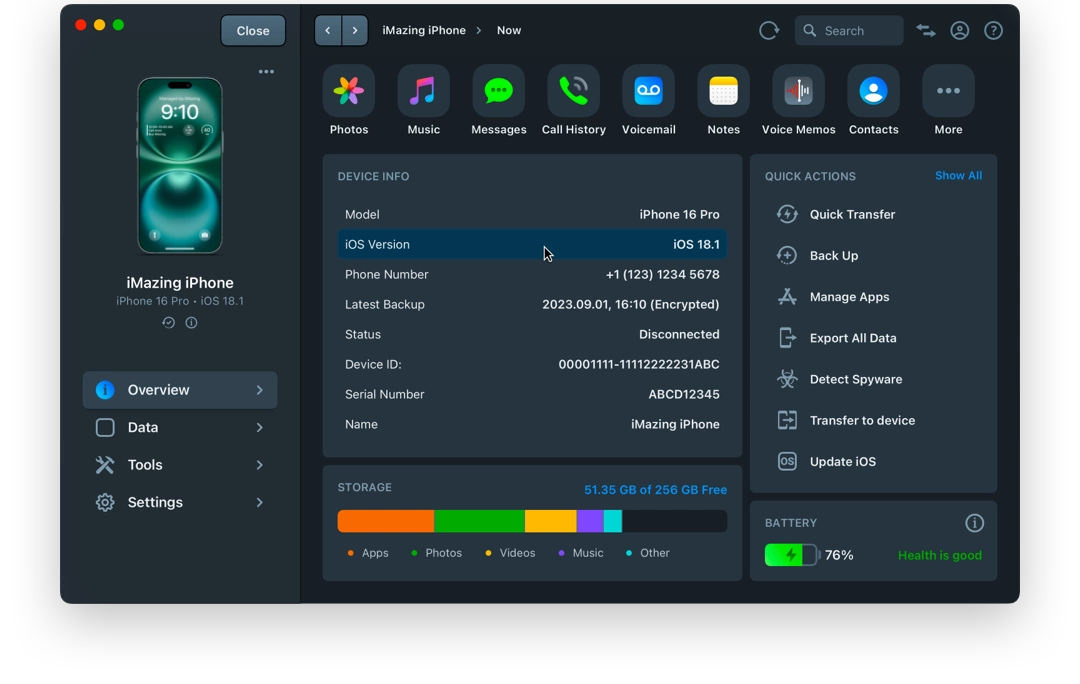Expand the Data sidebar section
Viewport: 1080px width, 684px height.
click(x=180, y=428)
